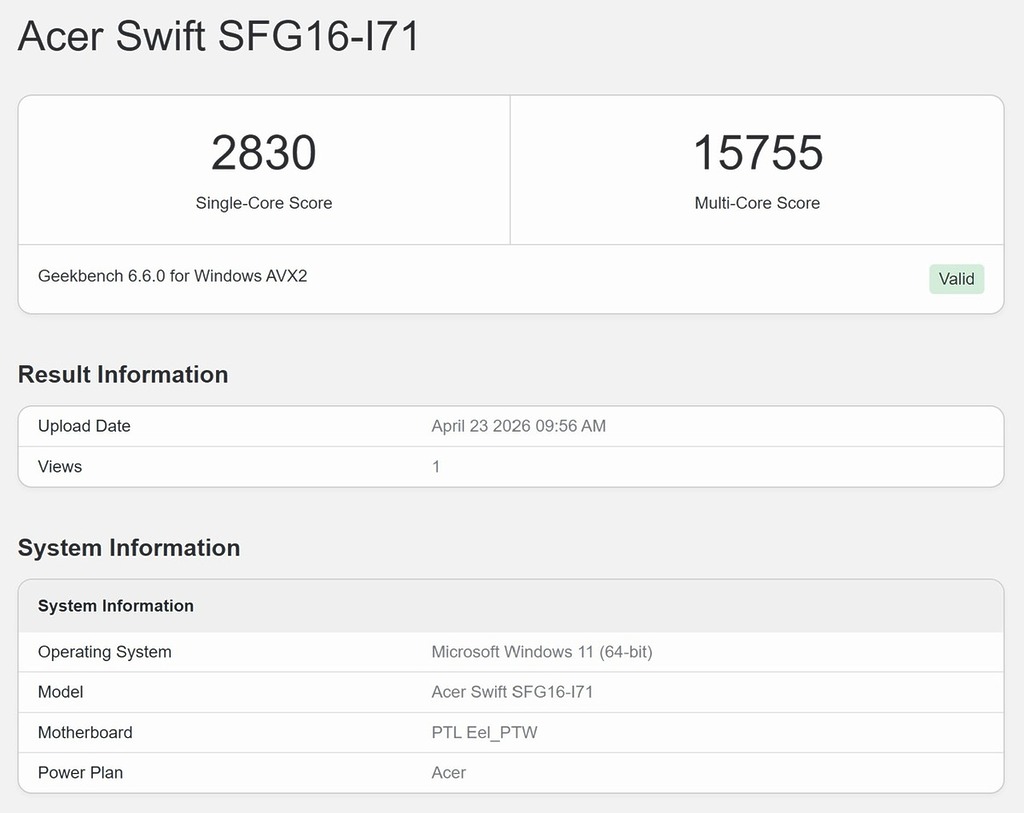
Task: Click the Single-Core Score label
Action: (x=264, y=203)
